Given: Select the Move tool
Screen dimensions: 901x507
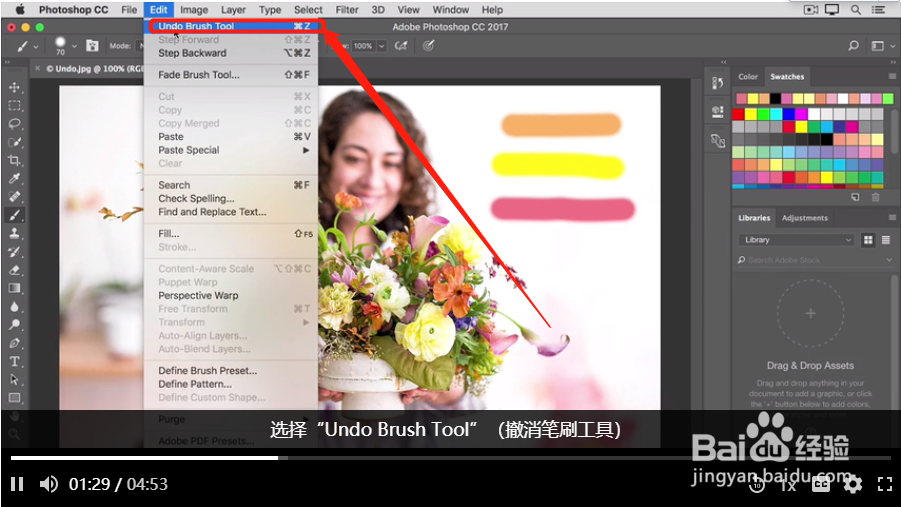Looking at the screenshot, I should pyautogui.click(x=14, y=87).
